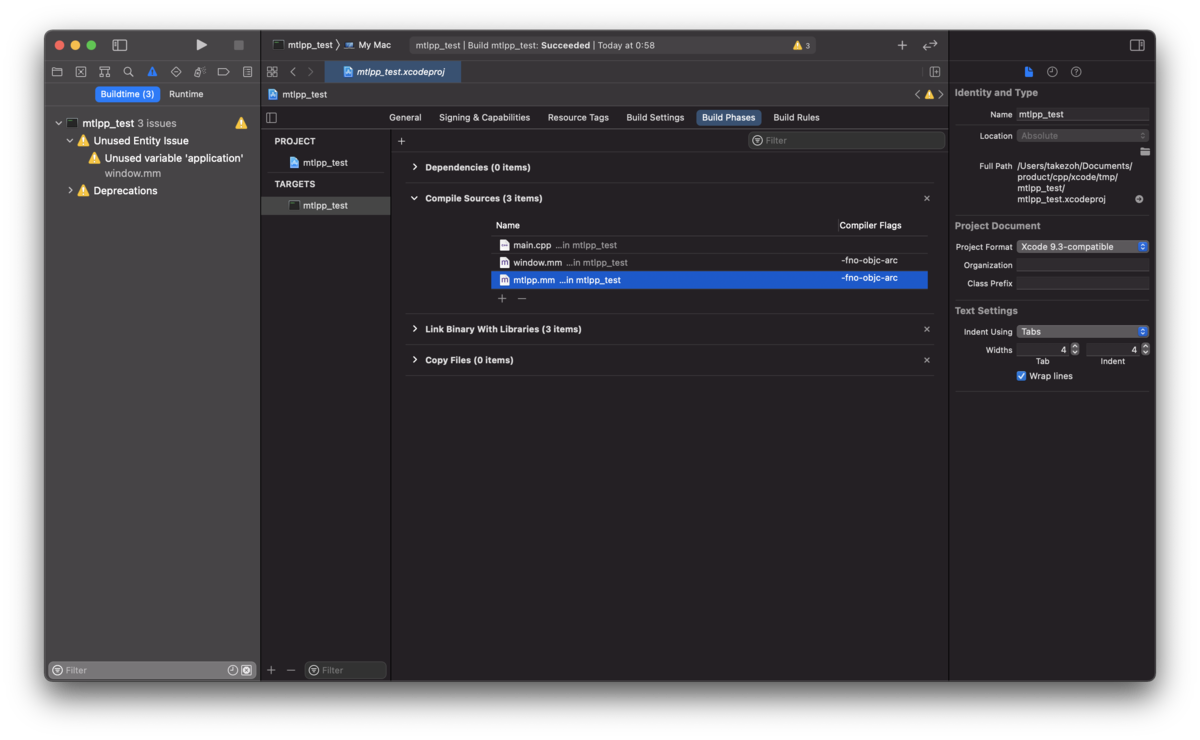Open Project Format dropdown

[x=1083, y=247]
